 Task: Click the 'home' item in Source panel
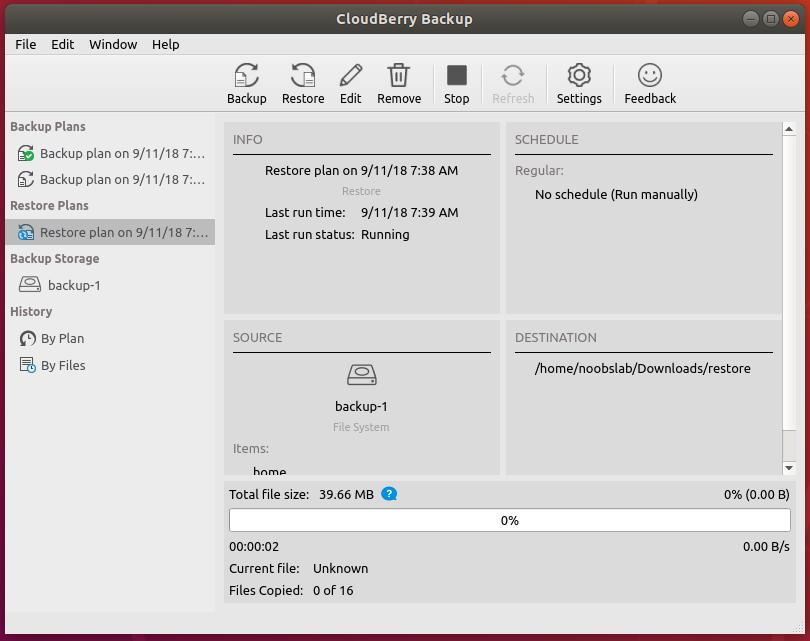click(x=269, y=470)
